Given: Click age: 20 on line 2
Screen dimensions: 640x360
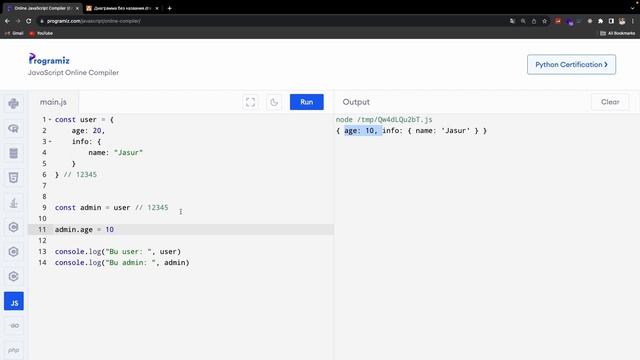Looking at the screenshot, I should [x=88, y=131].
